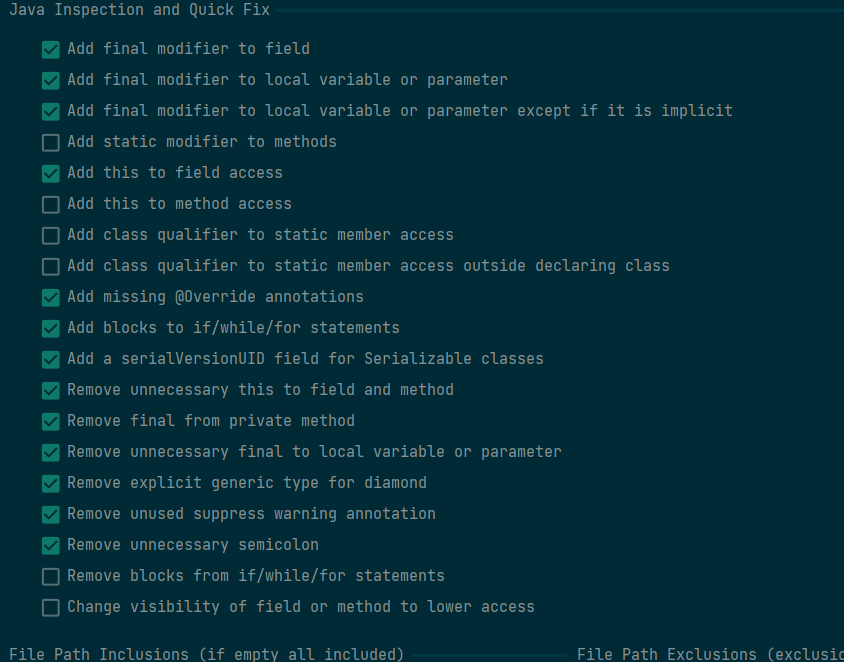
Task: Disable 'Remove explicit generic type for diamond'
Action: (50, 483)
